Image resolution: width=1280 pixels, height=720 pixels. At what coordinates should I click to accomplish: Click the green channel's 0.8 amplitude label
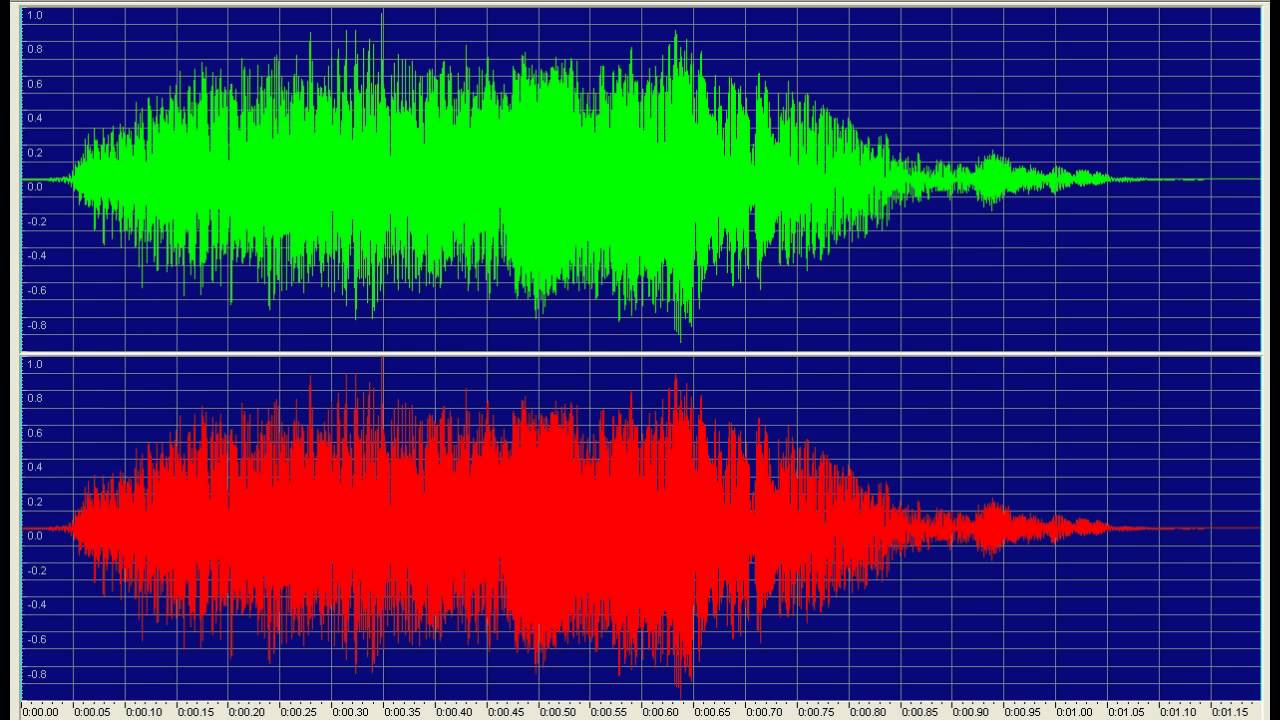[x=34, y=49]
